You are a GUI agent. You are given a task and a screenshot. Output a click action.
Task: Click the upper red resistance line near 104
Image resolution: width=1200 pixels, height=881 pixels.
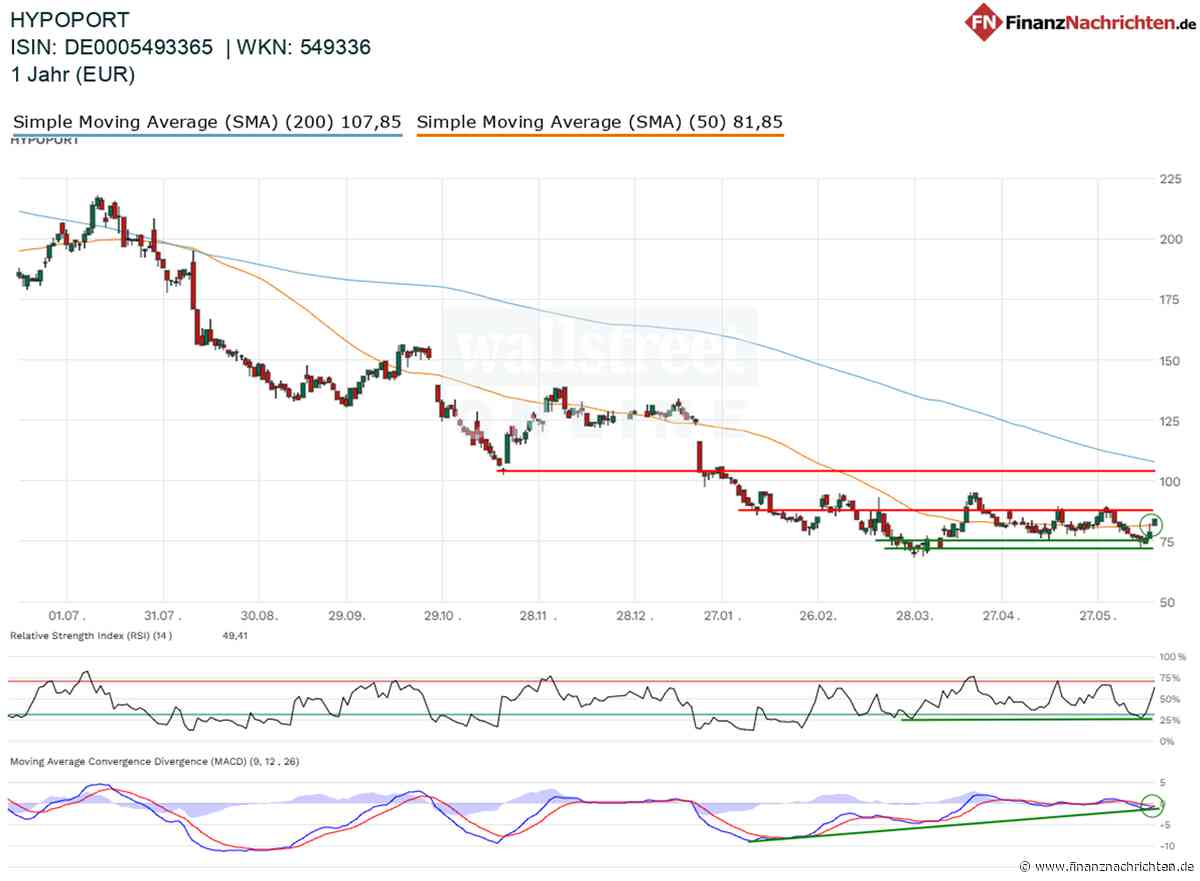[827, 470]
